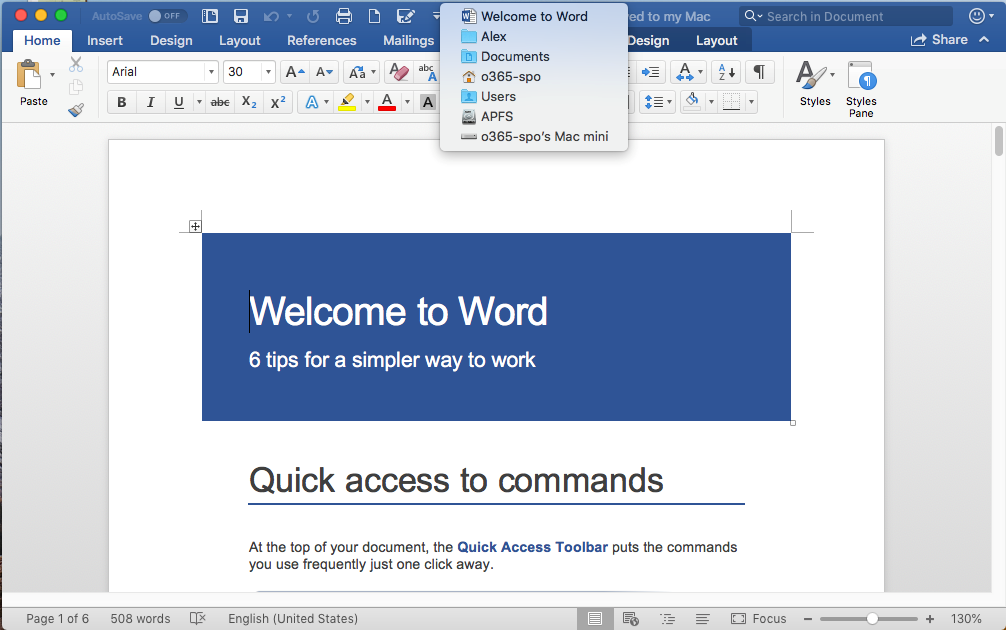The height and width of the screenshot is (630, 1006).
Task: Open the Insert tab
Action: click(105, 40)
